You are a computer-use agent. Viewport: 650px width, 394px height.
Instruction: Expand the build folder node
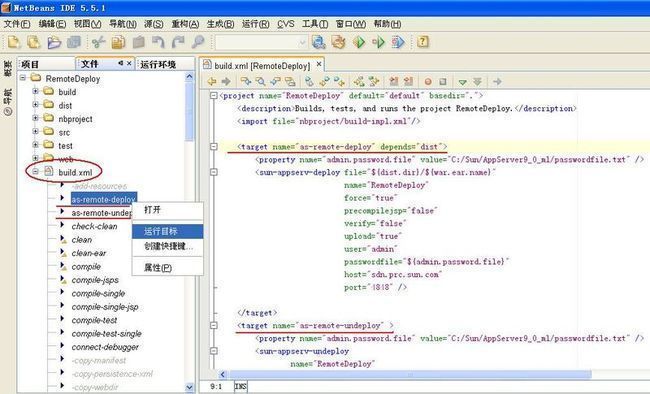[35, 91]
